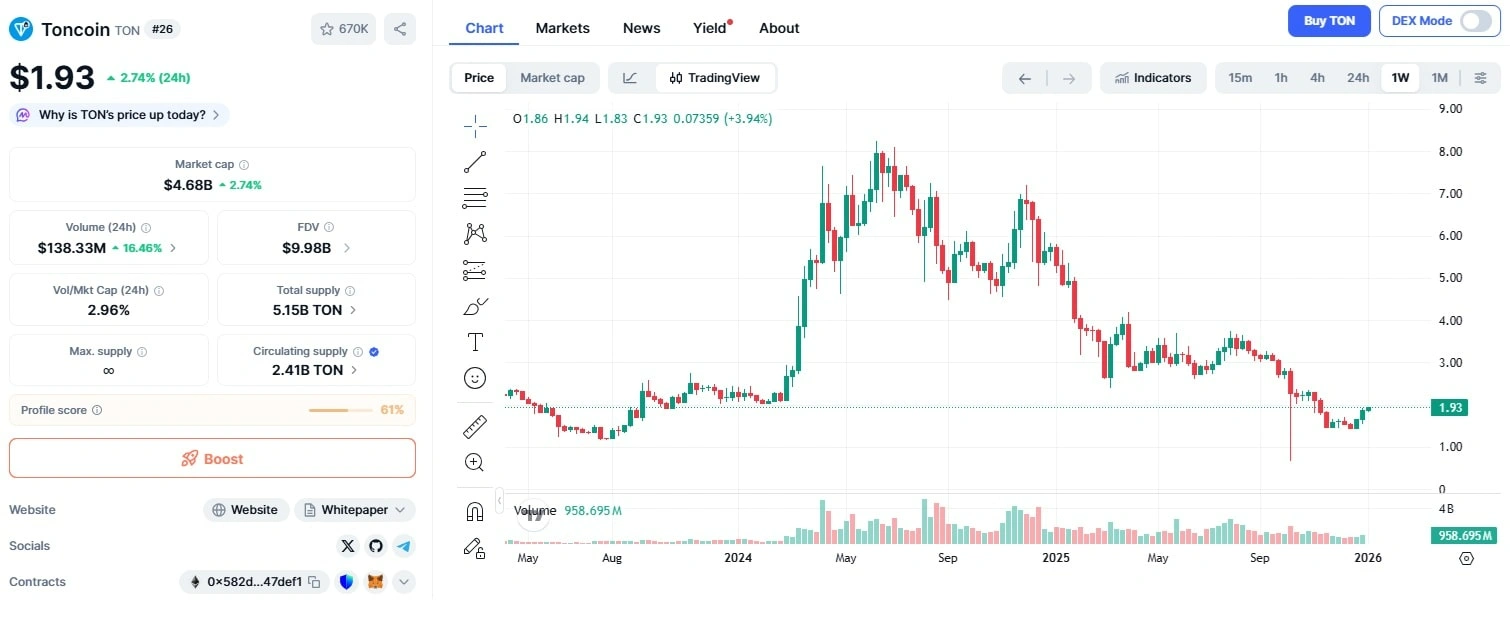The image size is (1510, 617).
Task: Expand FDV details arrow
Action: coord(347,248)
